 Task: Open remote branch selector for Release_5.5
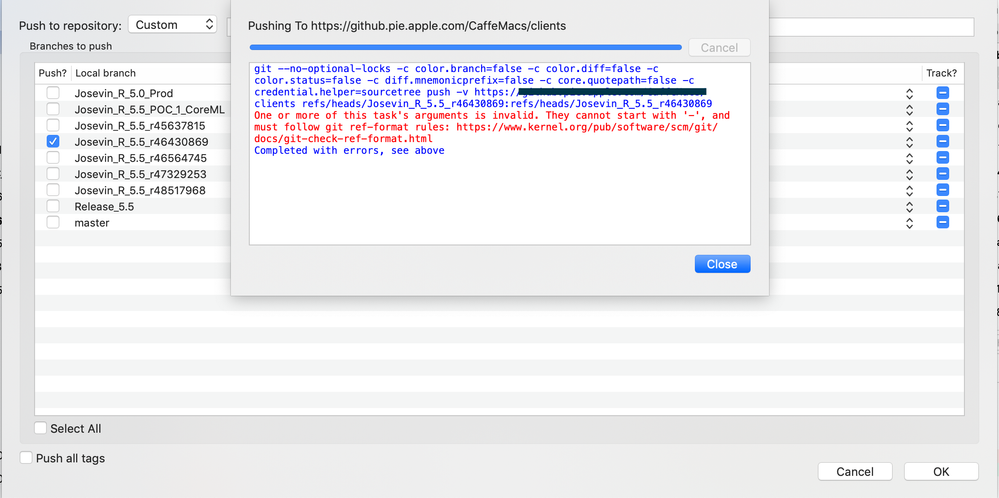coord(909,207)
